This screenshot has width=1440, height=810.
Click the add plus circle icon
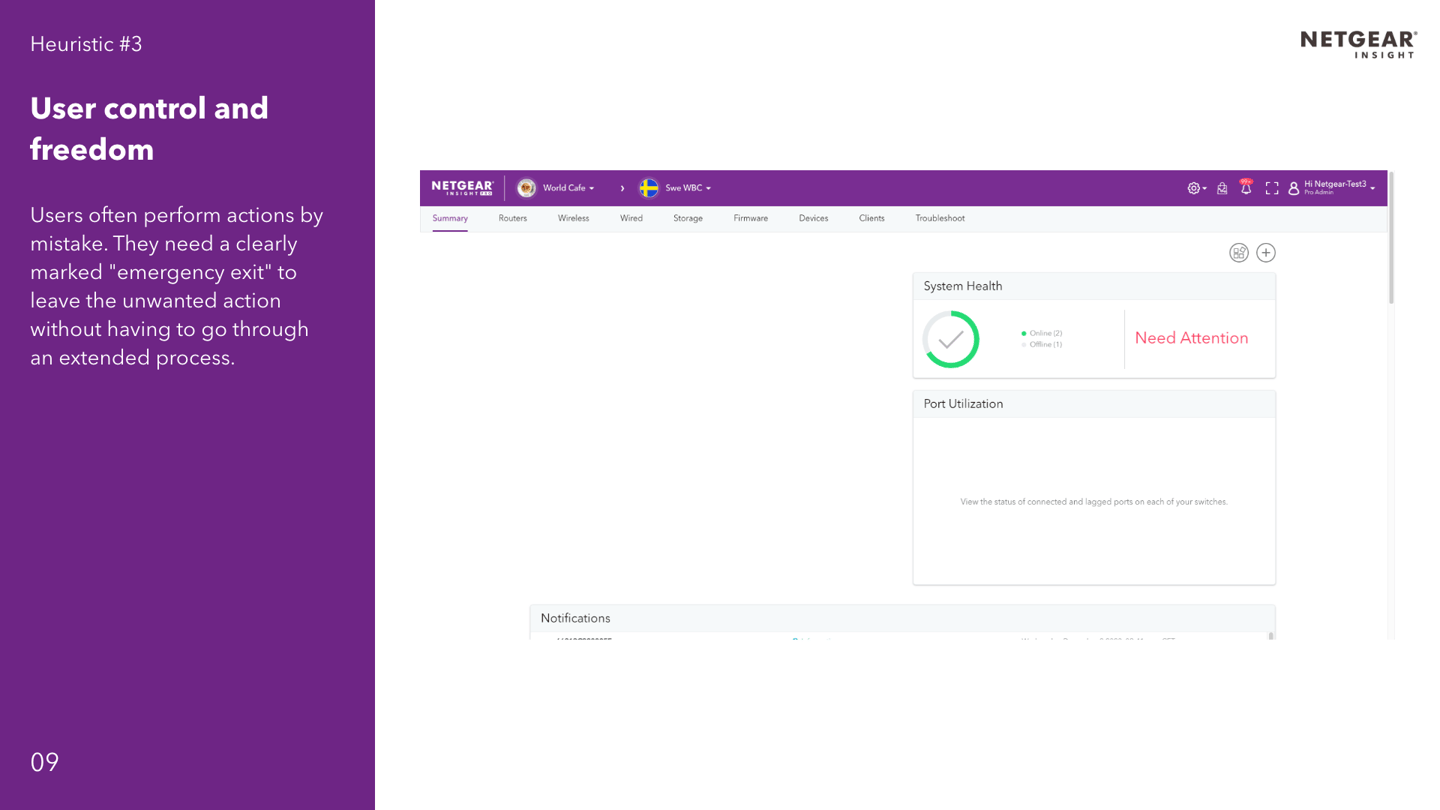pyautogui.click(x=1266, y=253)
